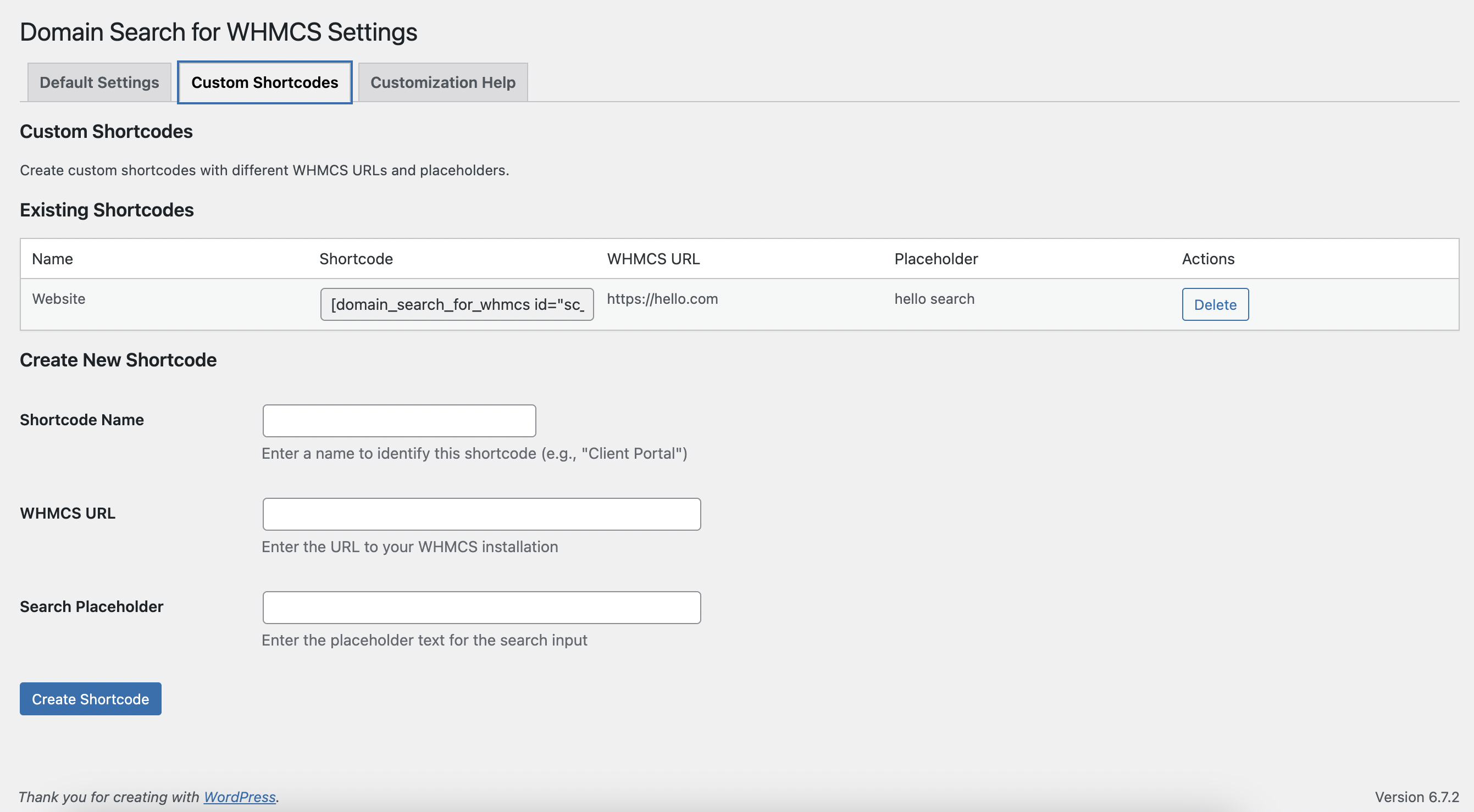Click the Domain Search for WHMCS Settings title
This screenshot has height=812, width=1474.
point(219,32)
